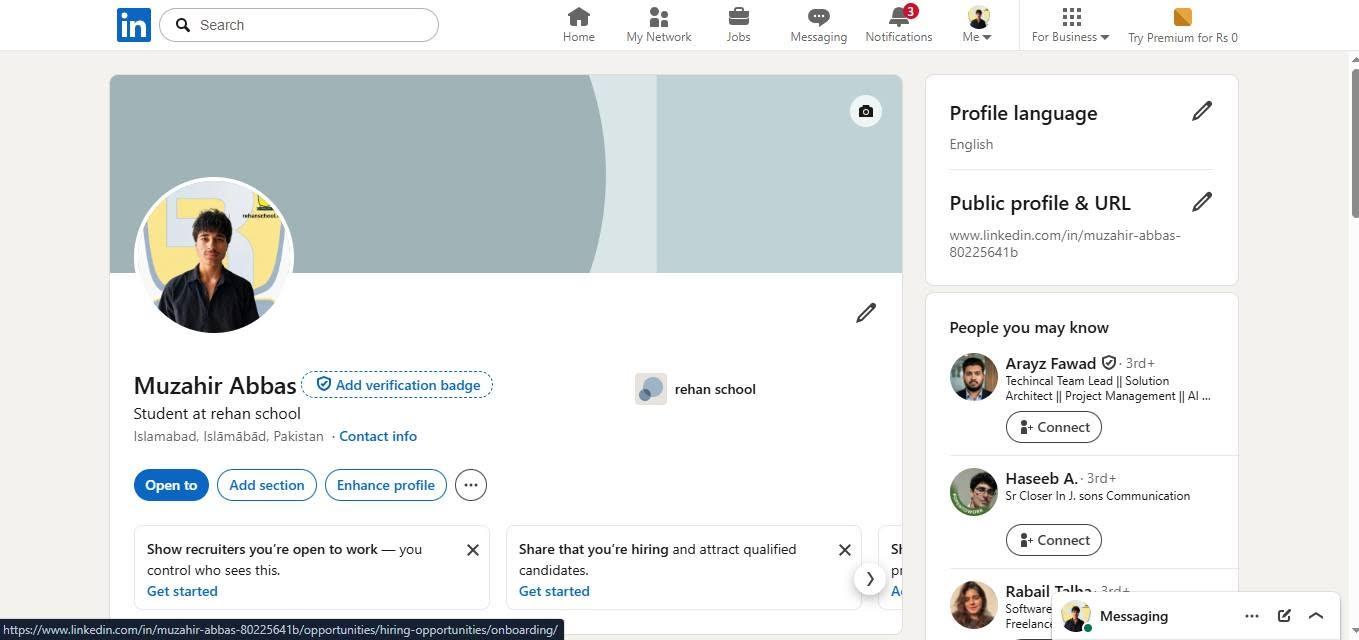Edit Public profile & URL with the pencil icon
The width and height of the screenshot is (1359, 640).
1202,202
